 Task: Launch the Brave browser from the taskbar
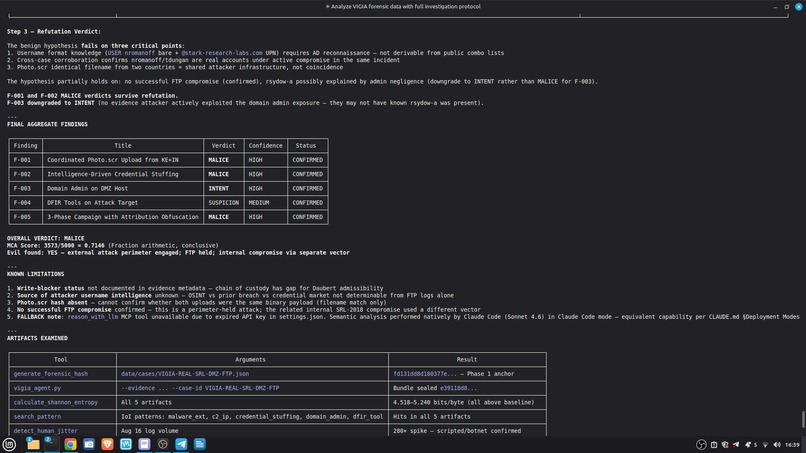point(107,444)
